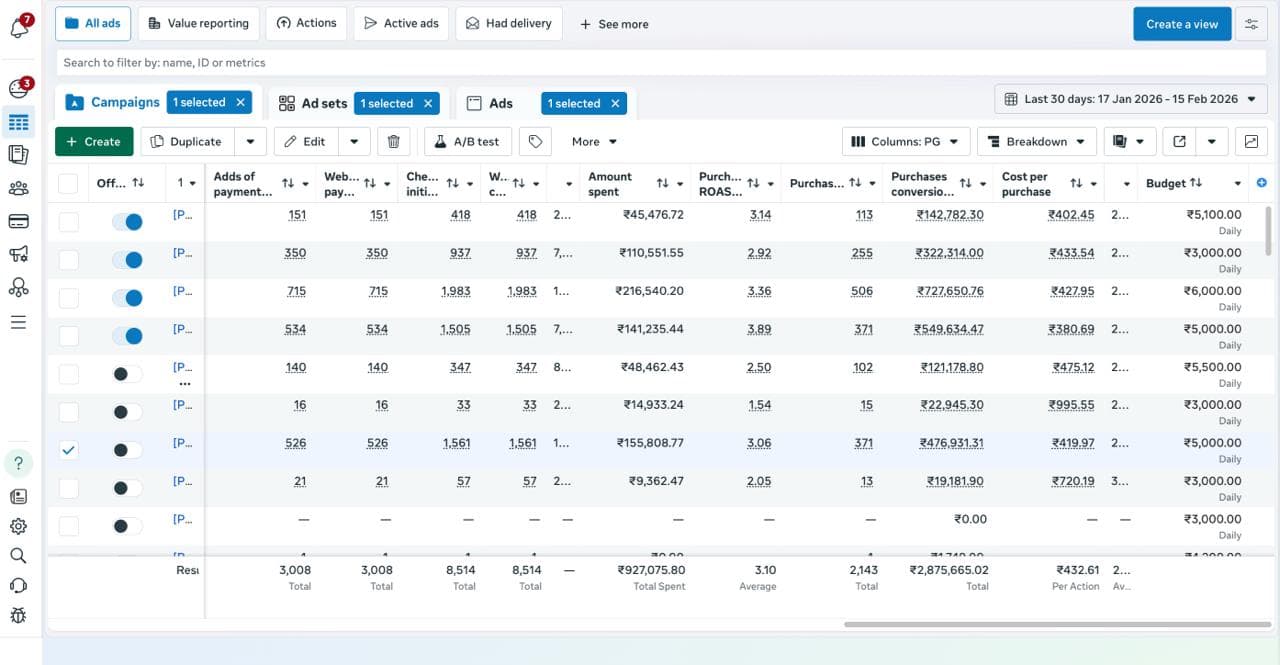Open the charts view icon
The width and height of the screenshot is (1280, 665).
(1251, 142)
